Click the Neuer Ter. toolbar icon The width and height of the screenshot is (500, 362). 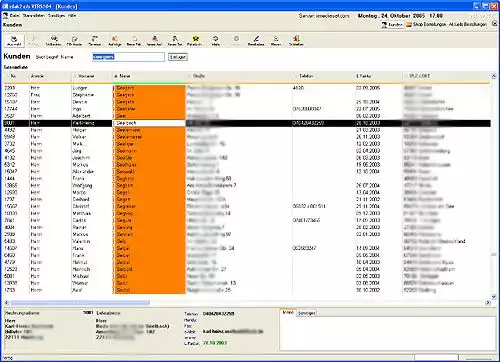[x=175, y=40]
